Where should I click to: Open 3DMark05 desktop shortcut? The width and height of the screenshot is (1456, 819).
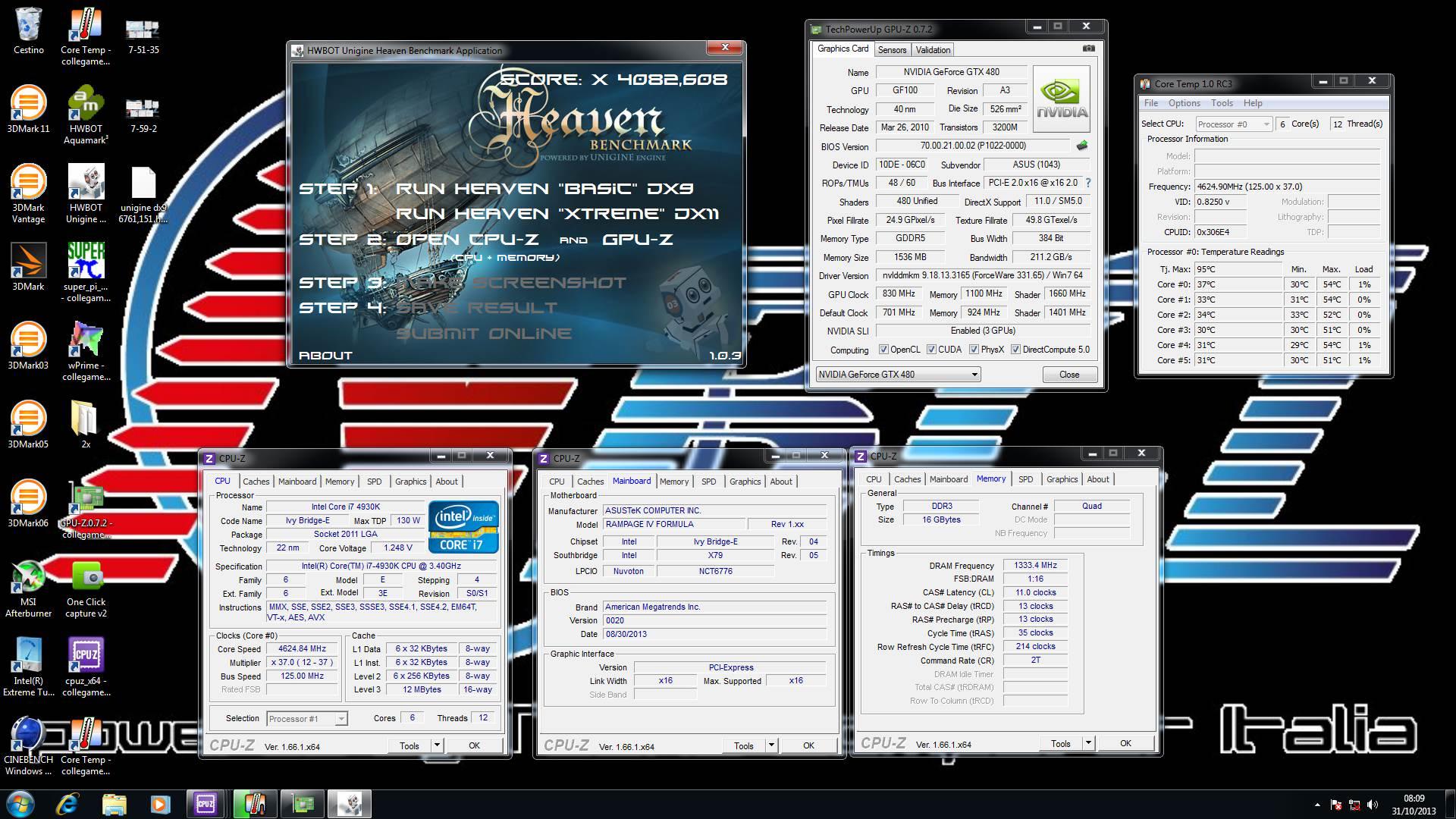(x=28, y=425)
